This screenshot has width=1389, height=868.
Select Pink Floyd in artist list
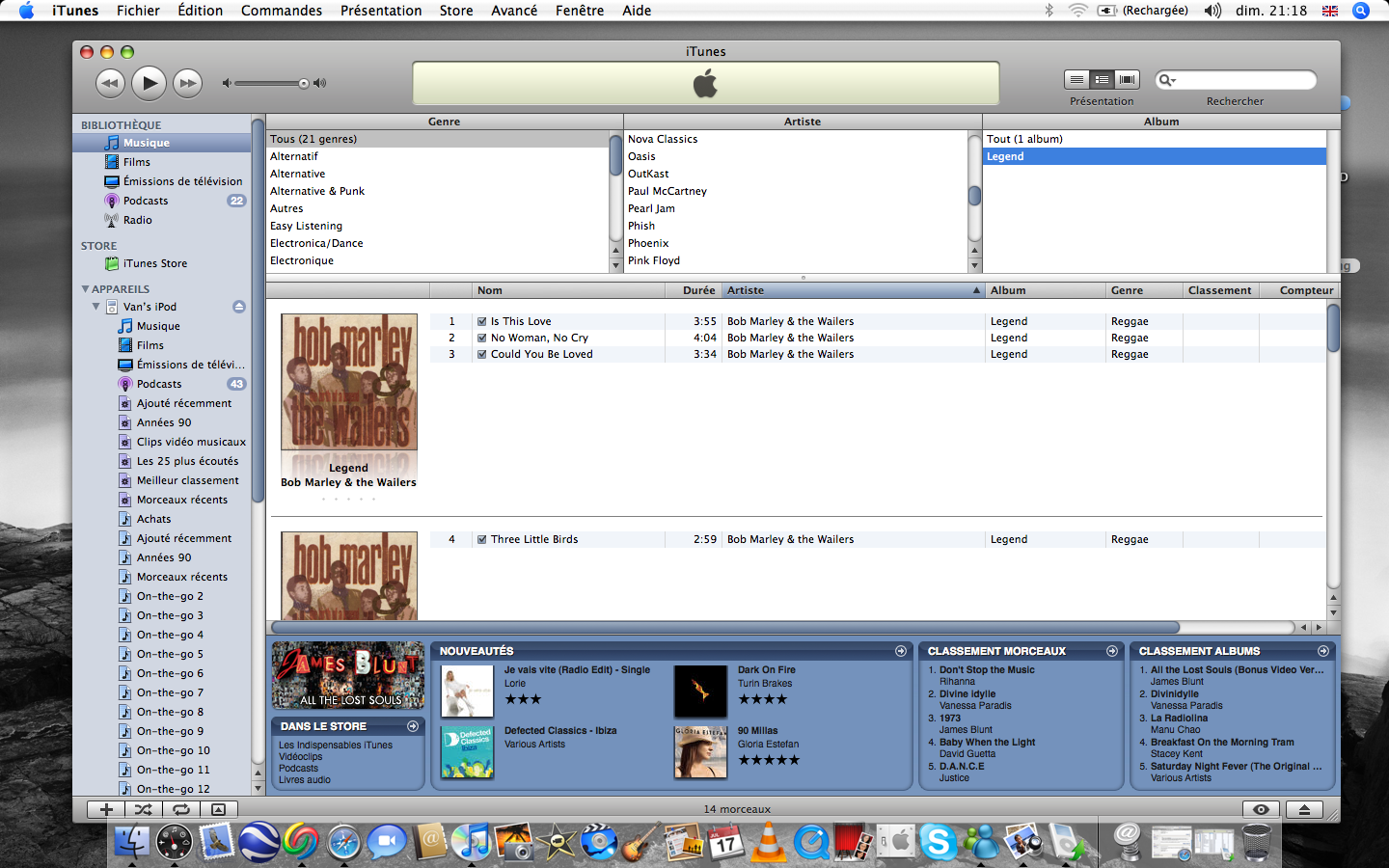654,260
